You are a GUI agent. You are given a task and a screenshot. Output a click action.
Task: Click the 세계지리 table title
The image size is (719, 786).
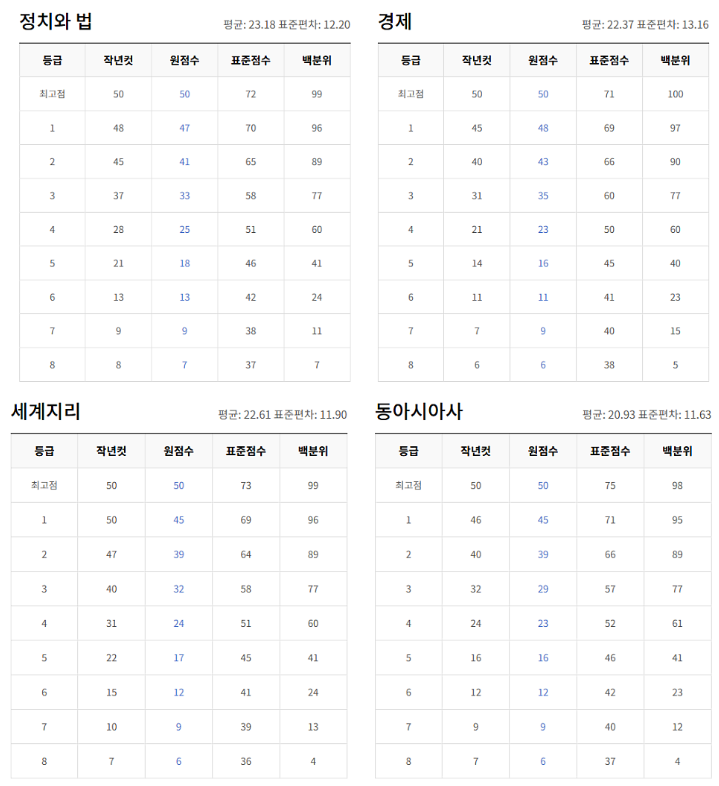46,412
